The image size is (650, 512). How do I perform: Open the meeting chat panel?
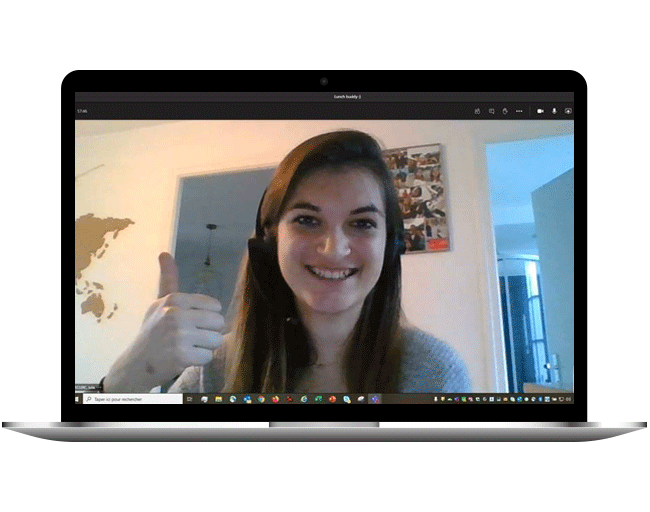[x=492, y=111]
